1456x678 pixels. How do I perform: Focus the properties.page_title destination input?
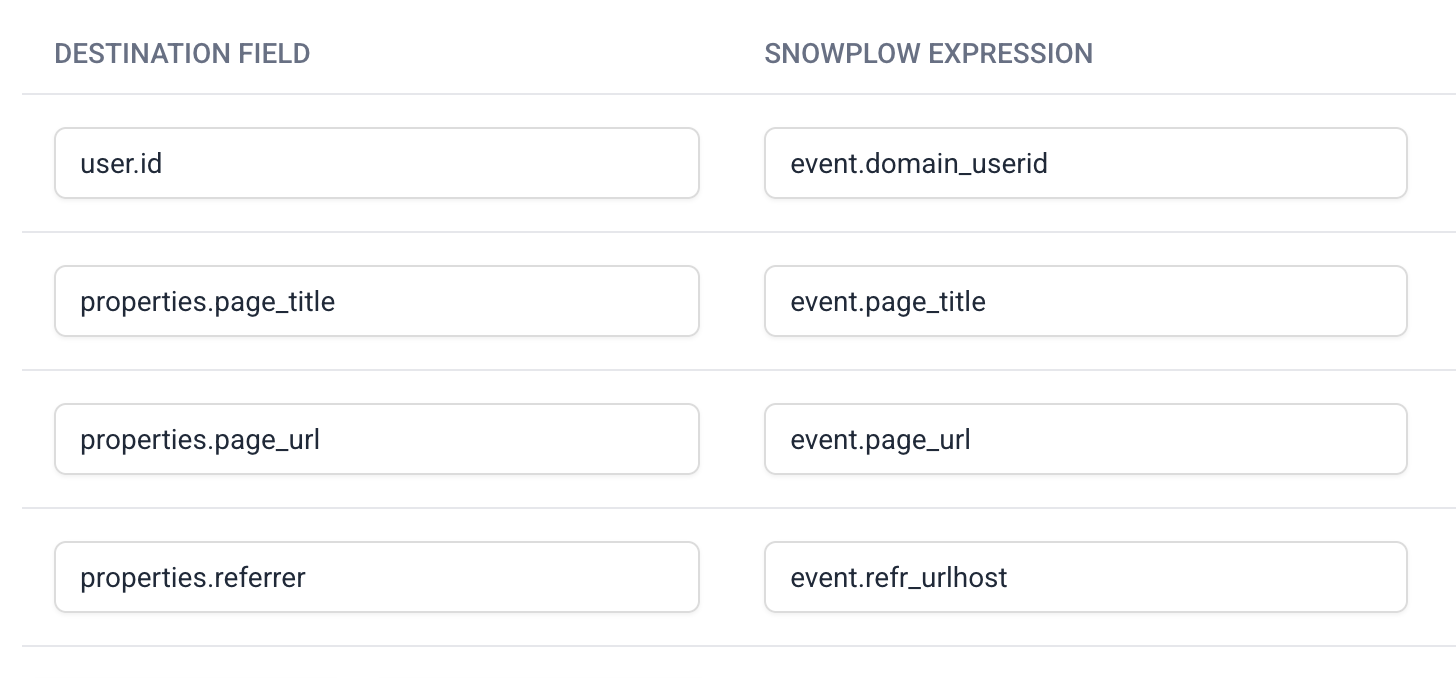coord(376,301)
